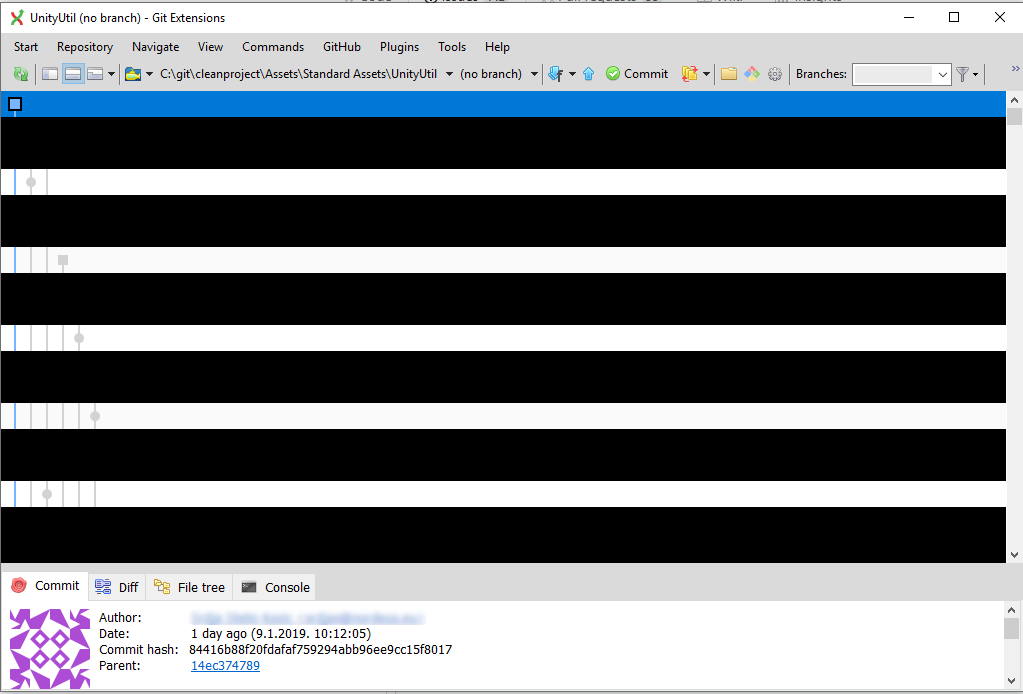1023x694 pixels.
Task: Toggle the left-pane layout view
Action: tap(48, 74)
